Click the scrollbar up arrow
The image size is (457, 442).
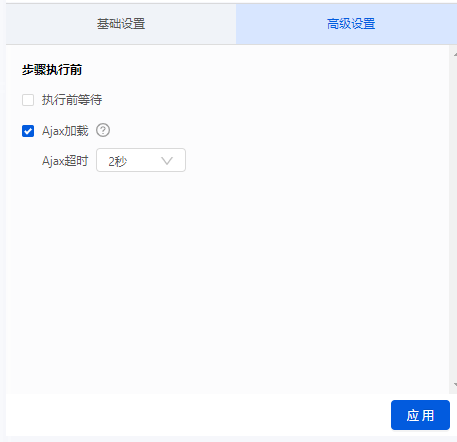[x=455, y=54]
